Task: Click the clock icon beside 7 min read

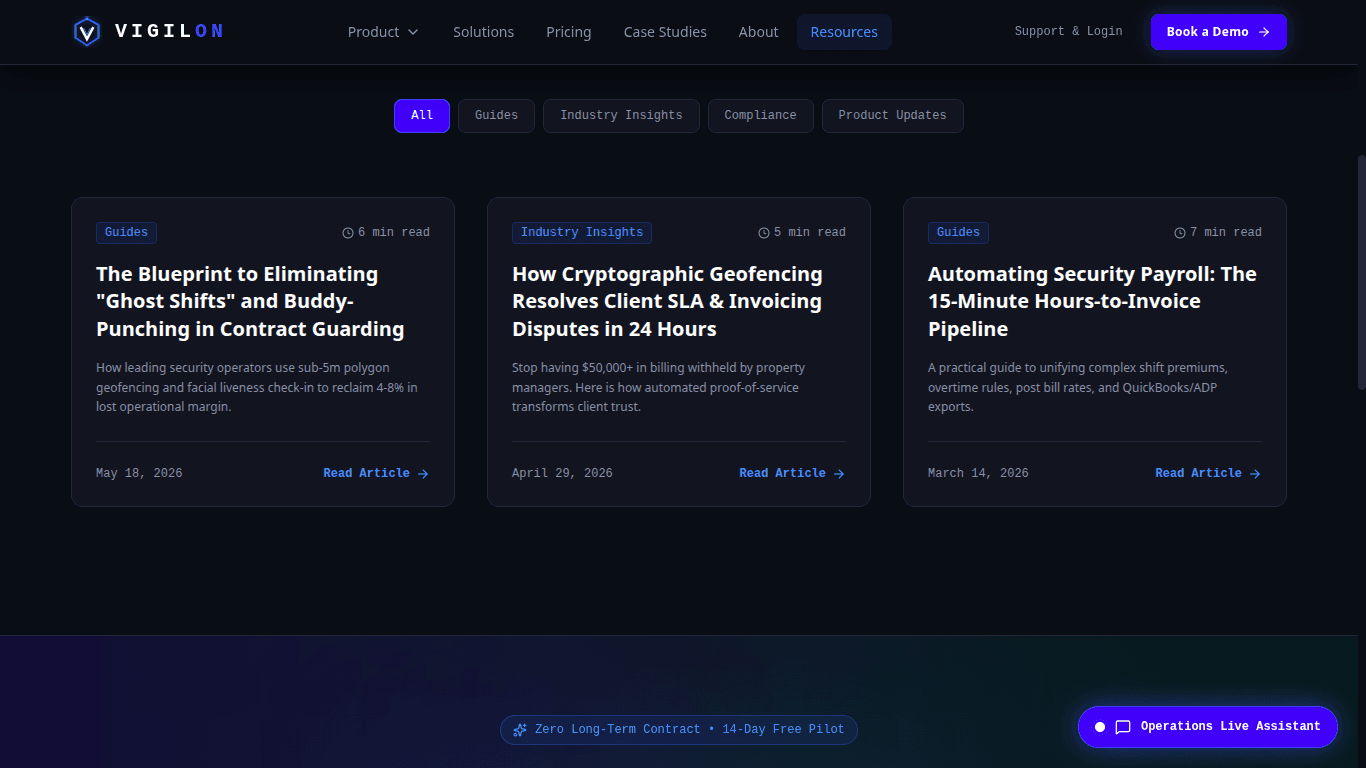Action: point(1180,233)
